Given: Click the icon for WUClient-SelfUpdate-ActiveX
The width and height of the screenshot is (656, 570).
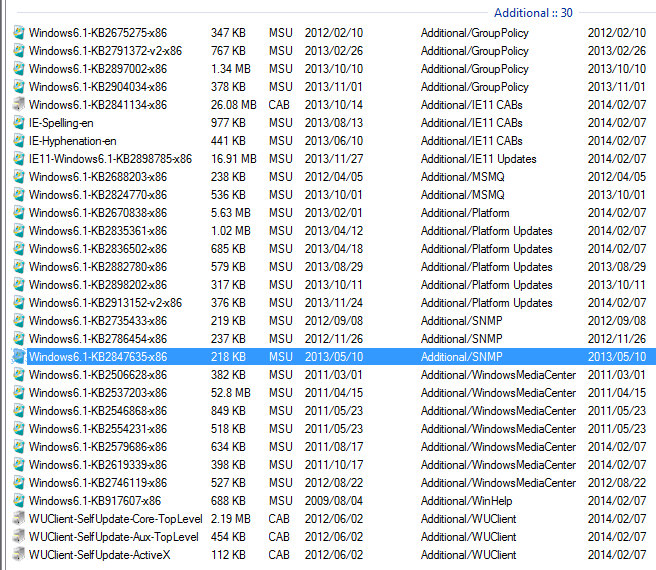Looking at the screenshot, I should pos(18,555).
